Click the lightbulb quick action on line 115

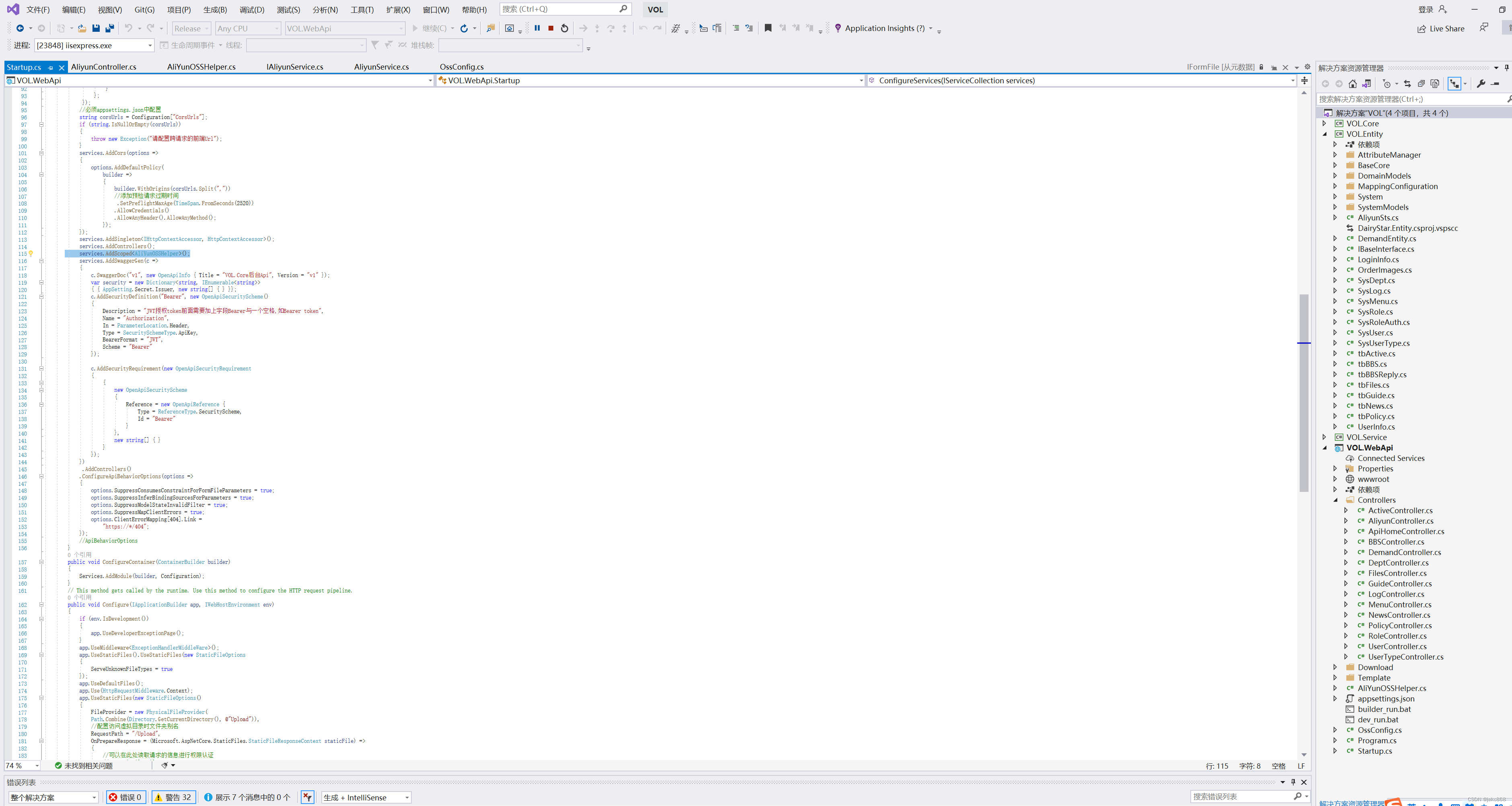click(31, 254)
